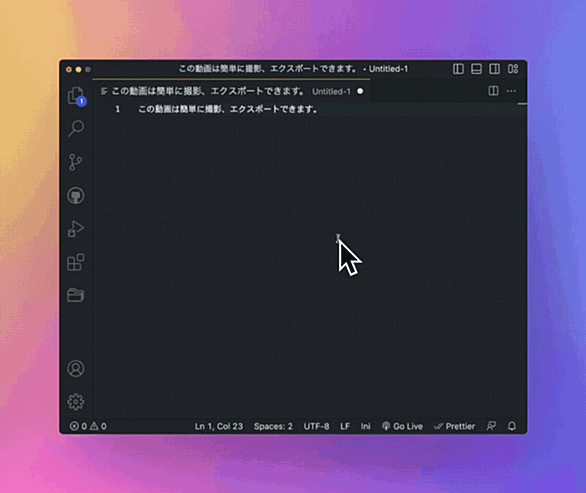
Task: Toggle the secondary side bar layout icon
Action: click(494, 69)
